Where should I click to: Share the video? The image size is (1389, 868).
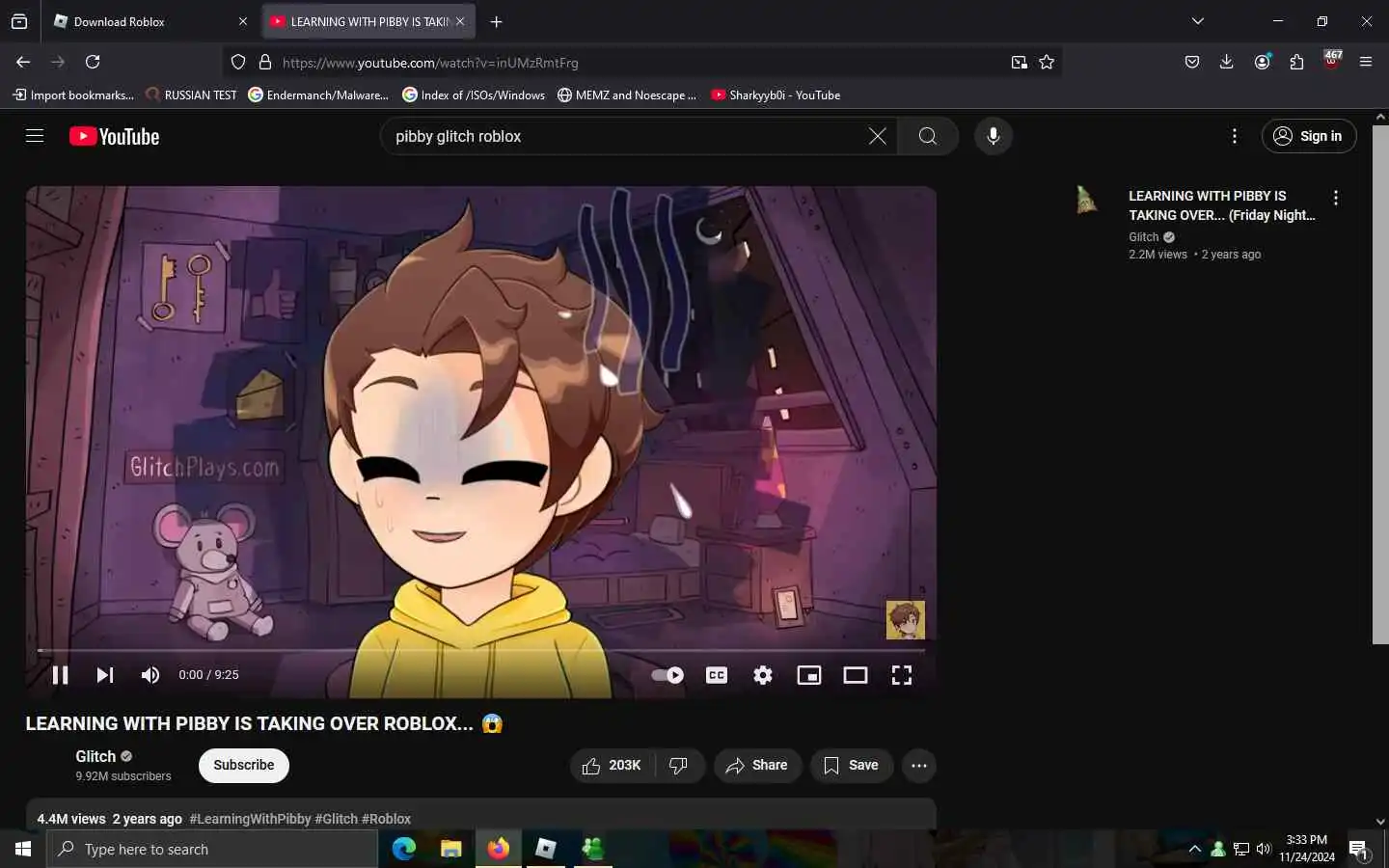click(x=757, y=766)
